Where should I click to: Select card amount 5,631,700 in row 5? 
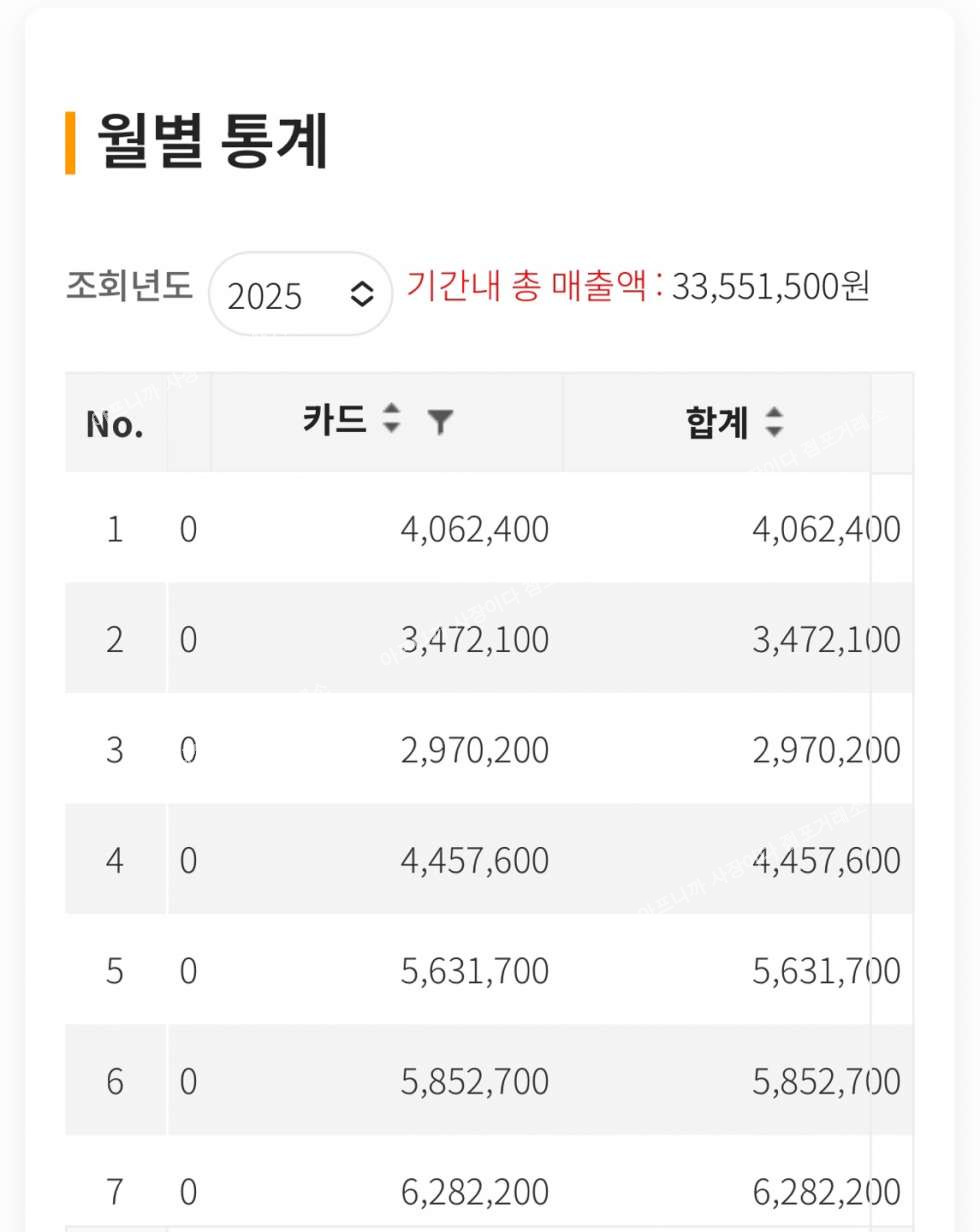[474, 971]
